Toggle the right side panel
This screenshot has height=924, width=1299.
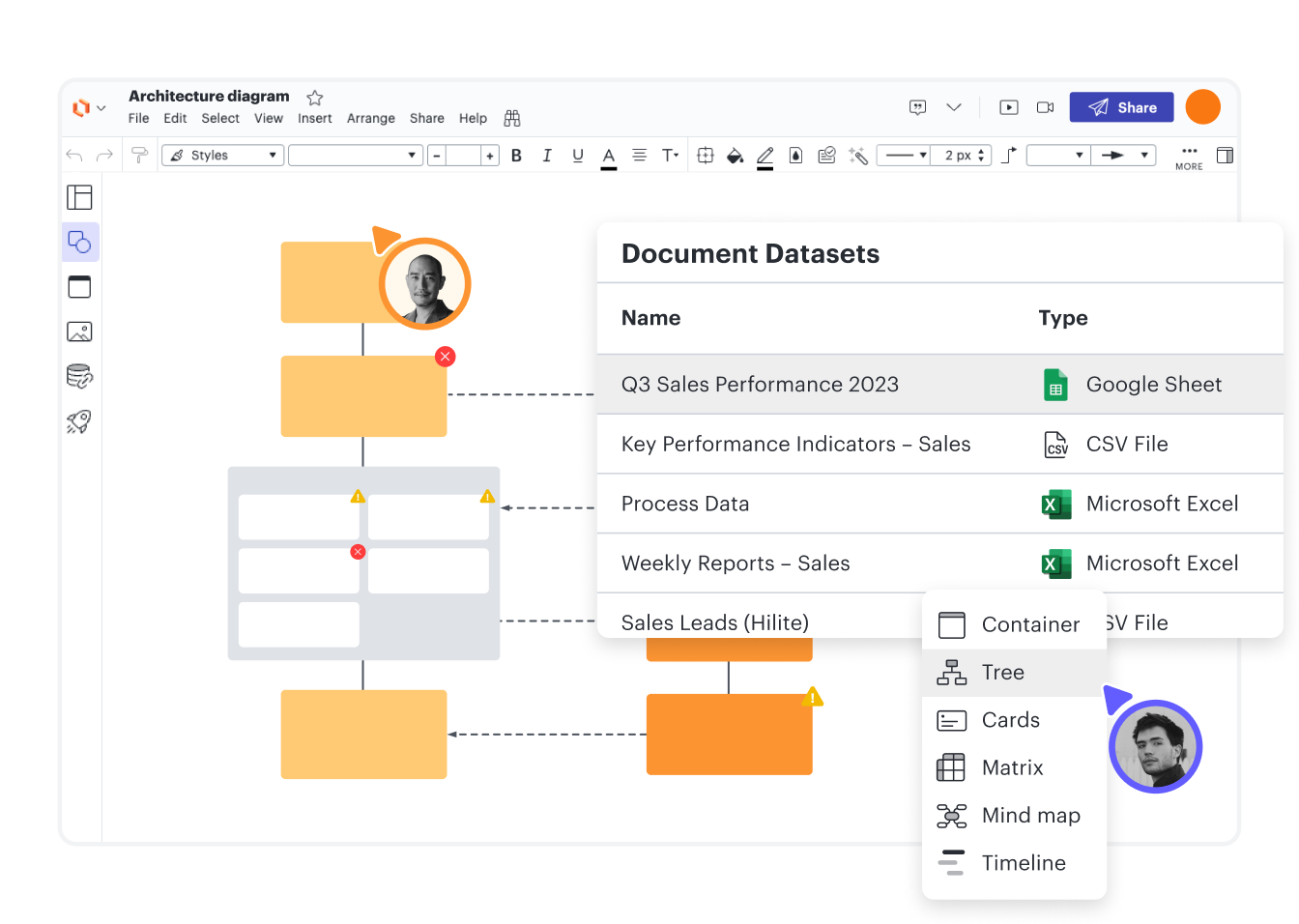(1225, 156)
